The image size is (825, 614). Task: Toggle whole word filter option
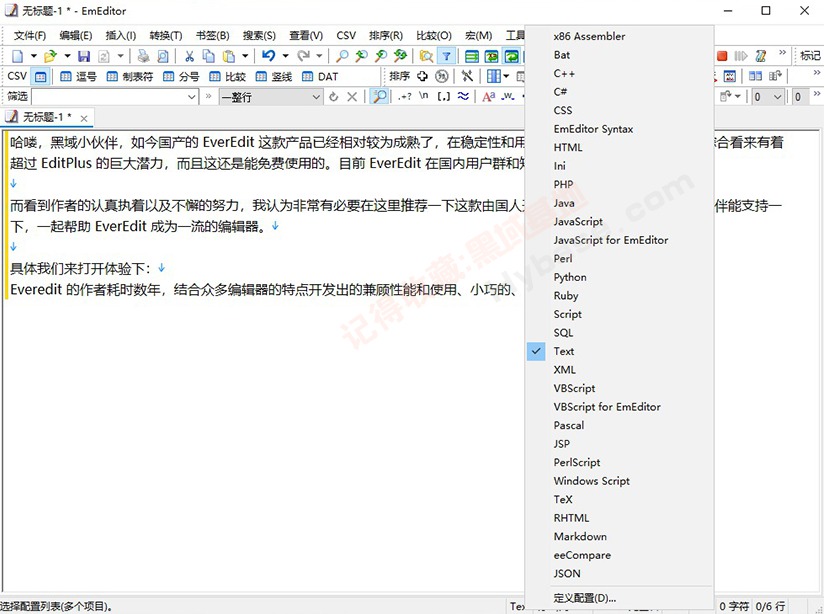508,96
